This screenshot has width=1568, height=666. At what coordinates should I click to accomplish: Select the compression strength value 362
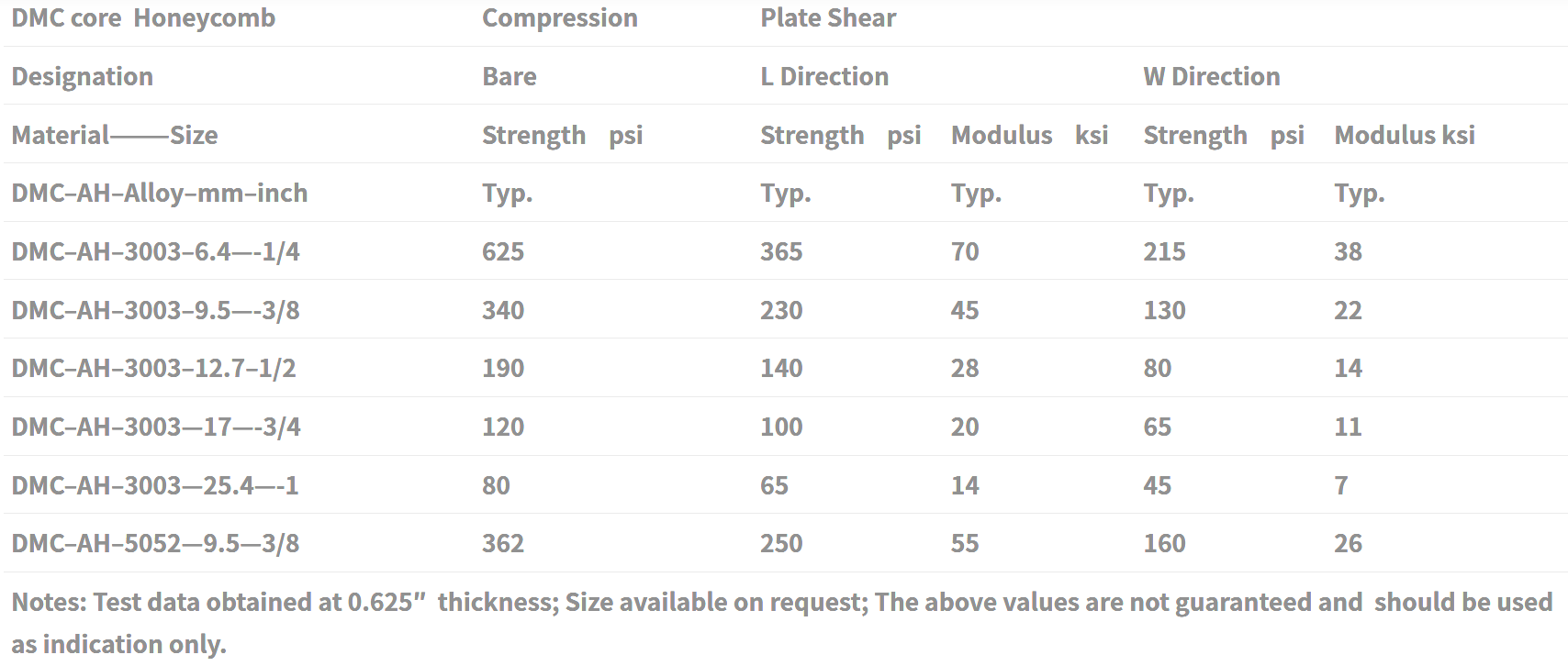[503, 543]
